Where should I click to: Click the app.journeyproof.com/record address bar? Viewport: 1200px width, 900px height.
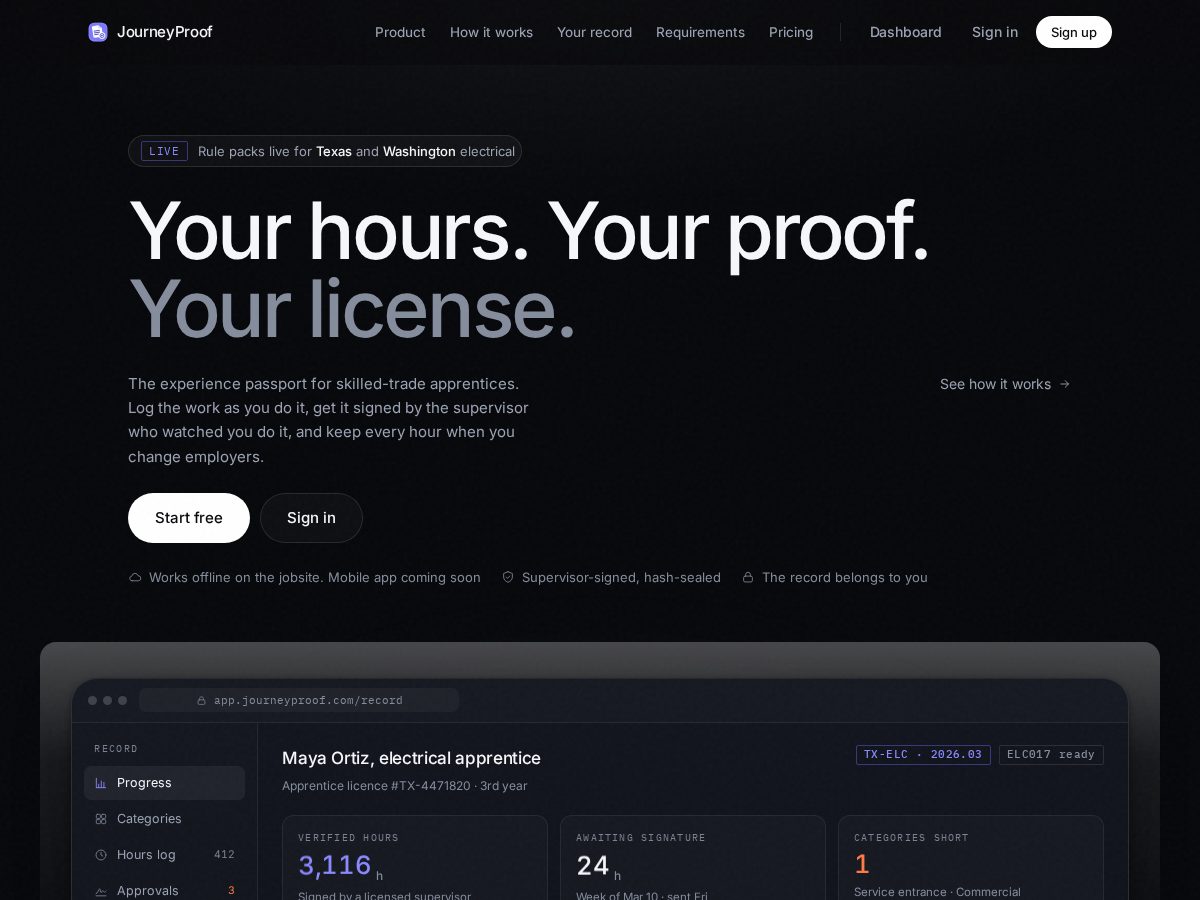point(299,700)
